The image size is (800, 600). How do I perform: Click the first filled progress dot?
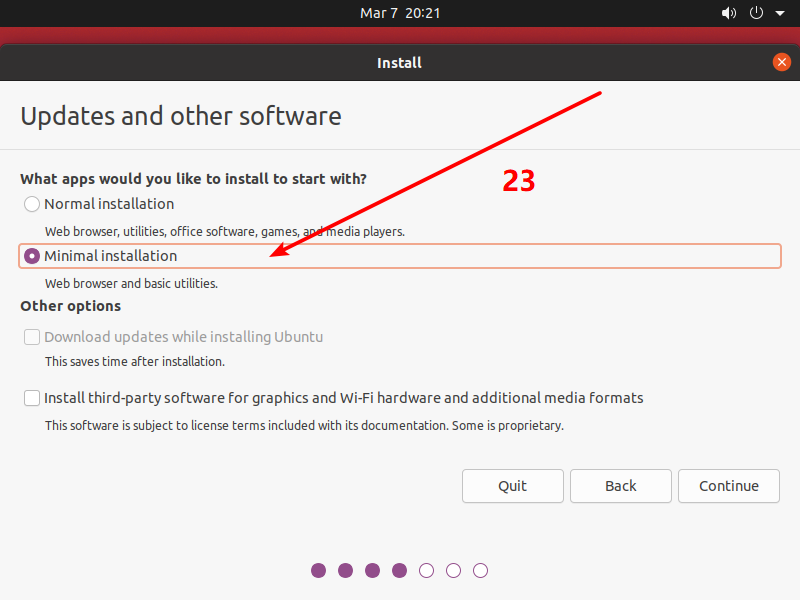[318, 570]
